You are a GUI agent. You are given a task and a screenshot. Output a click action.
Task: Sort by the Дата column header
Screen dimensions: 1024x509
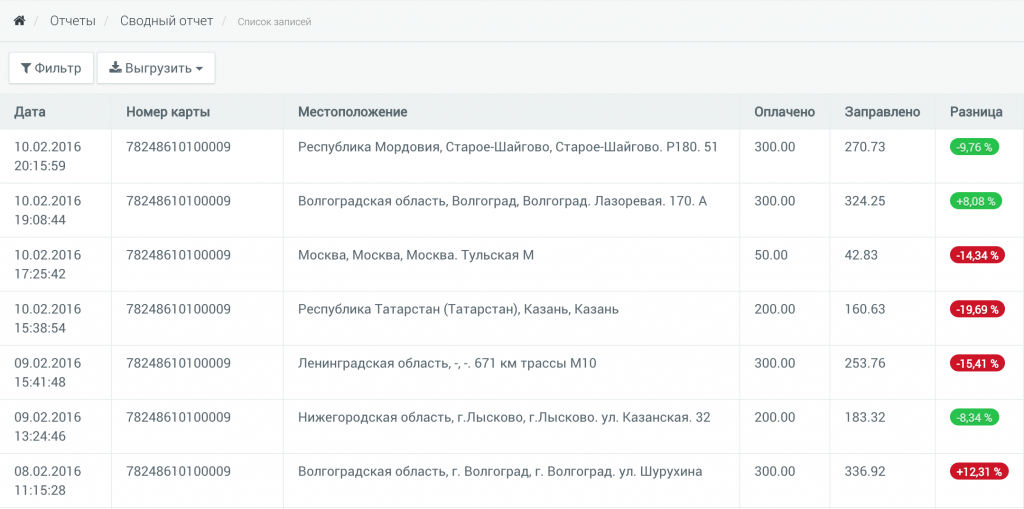(x=30, y=112)
